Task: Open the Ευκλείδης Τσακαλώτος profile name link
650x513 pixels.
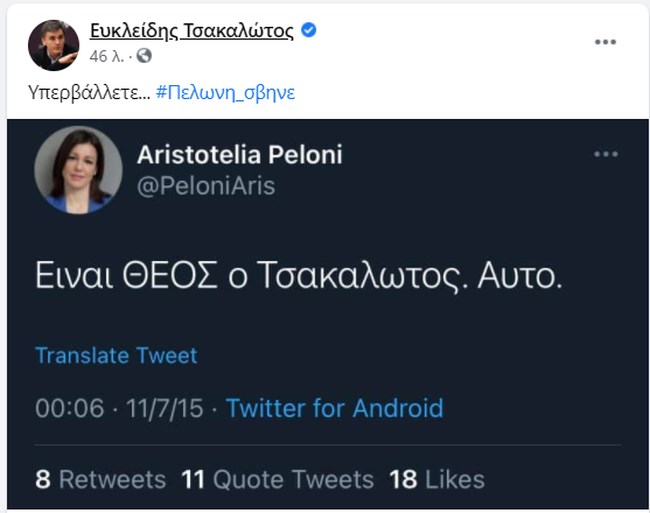Action: [192, 31]
